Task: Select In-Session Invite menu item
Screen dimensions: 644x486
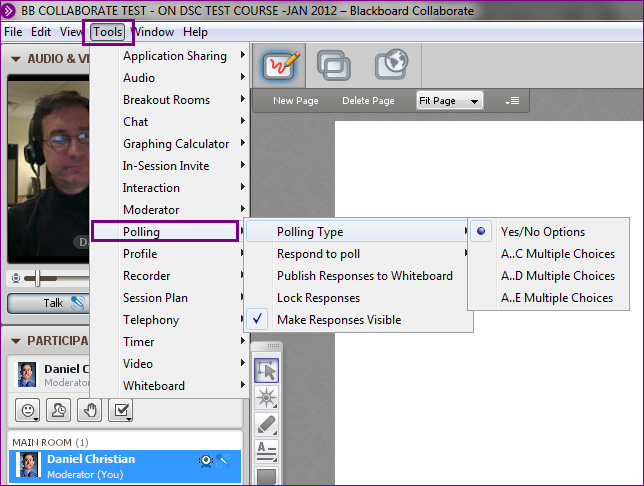Action: click(x=169, y=166)
